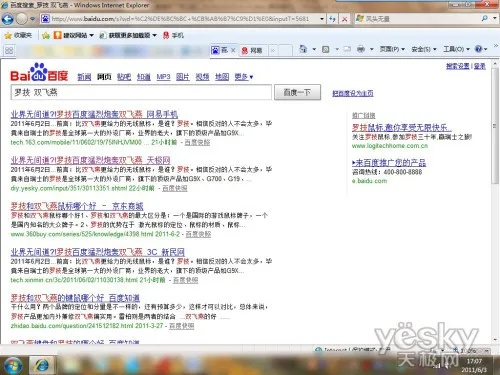Click the Windows Start orb

point(13,365)
